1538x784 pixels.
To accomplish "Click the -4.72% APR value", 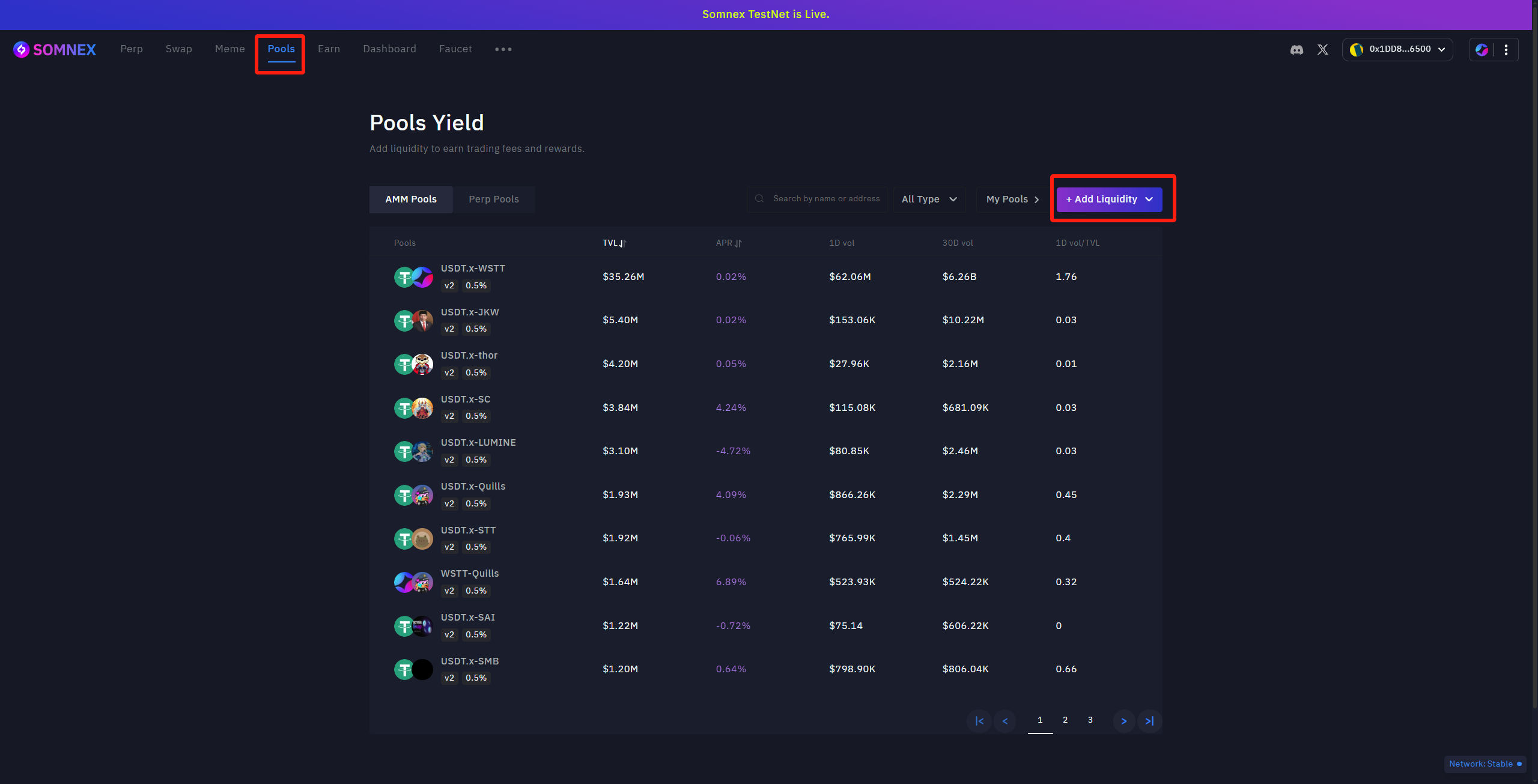I will (x=733, y=451).
